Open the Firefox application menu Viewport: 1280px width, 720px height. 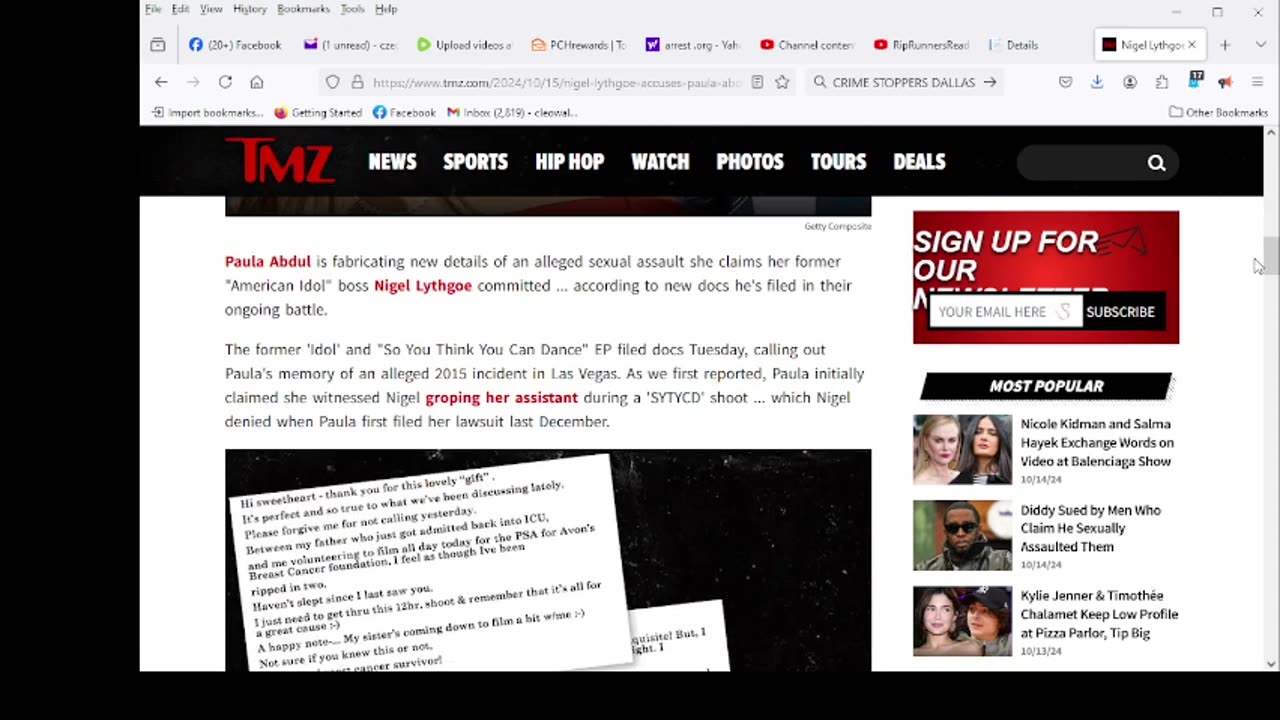[1257, 82]
